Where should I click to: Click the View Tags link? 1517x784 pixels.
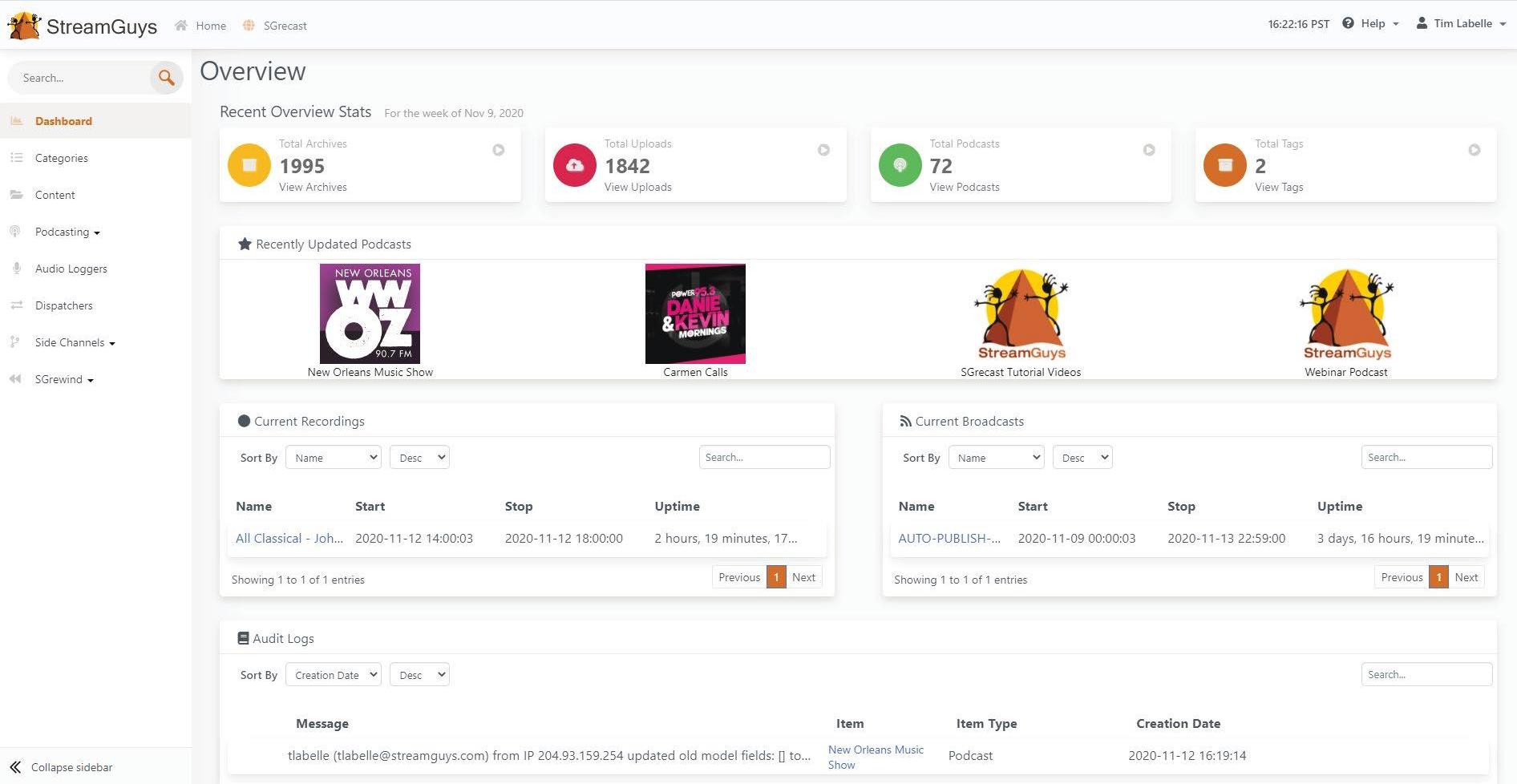tap(1279, 187)
